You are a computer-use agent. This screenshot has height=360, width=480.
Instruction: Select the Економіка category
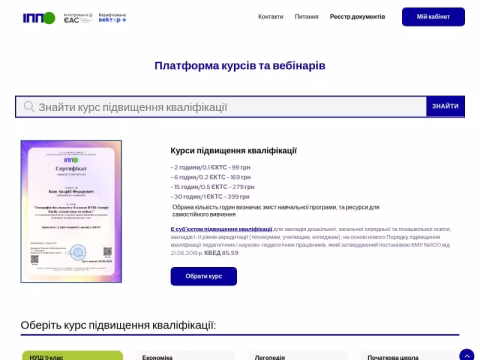(x=185, y=356)
